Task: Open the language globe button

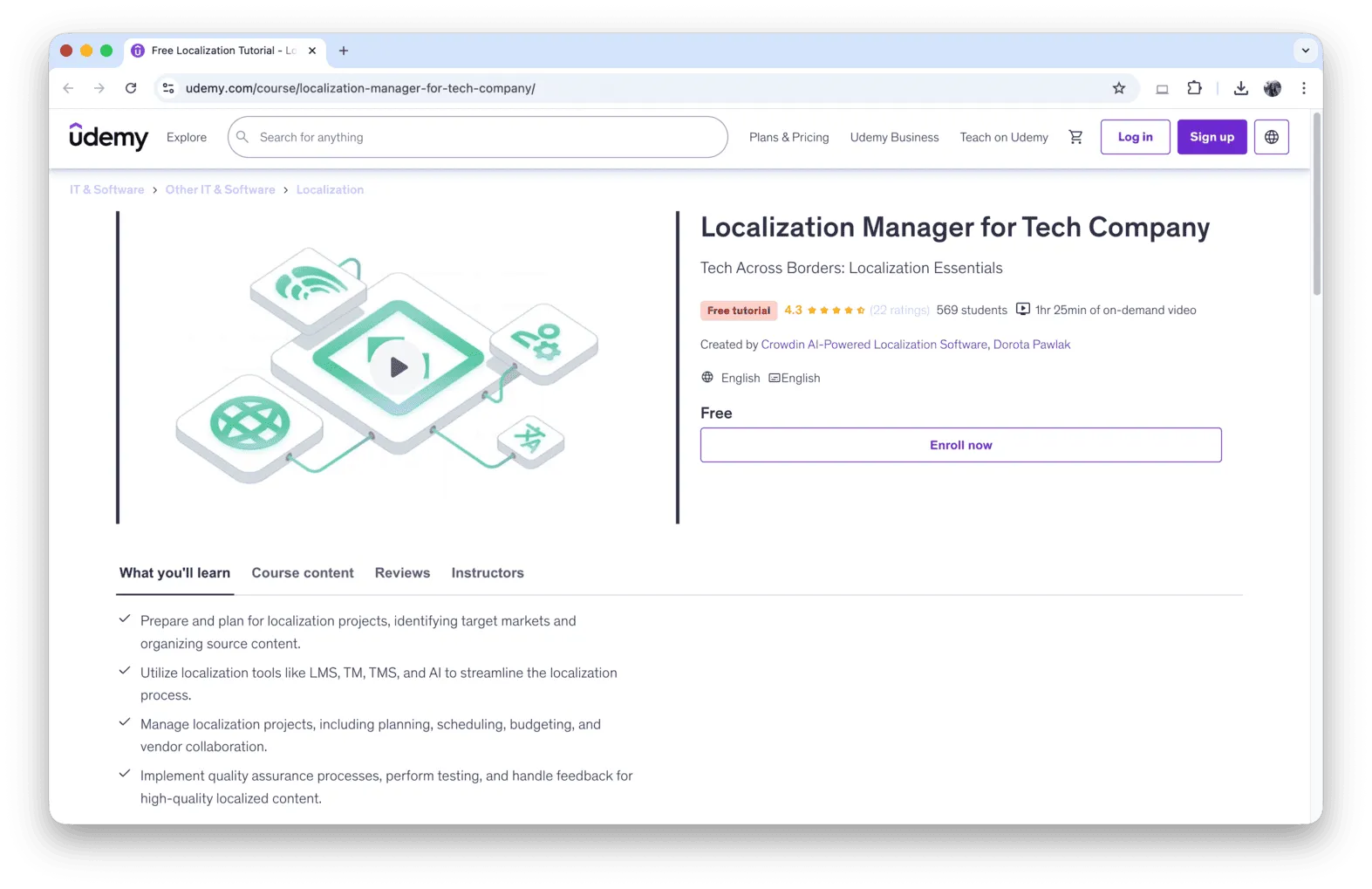Action: pyautogui.click(x=1272, y=137)
